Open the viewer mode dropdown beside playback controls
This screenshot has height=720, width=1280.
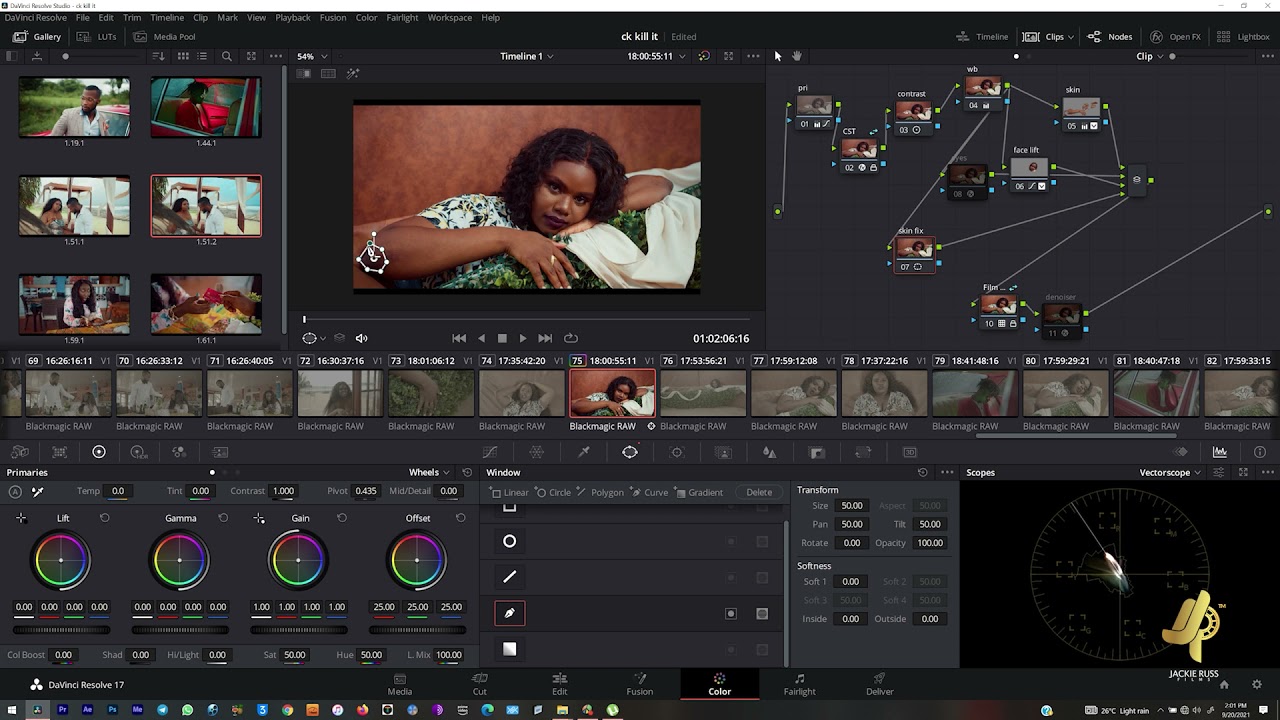[315, 338]
